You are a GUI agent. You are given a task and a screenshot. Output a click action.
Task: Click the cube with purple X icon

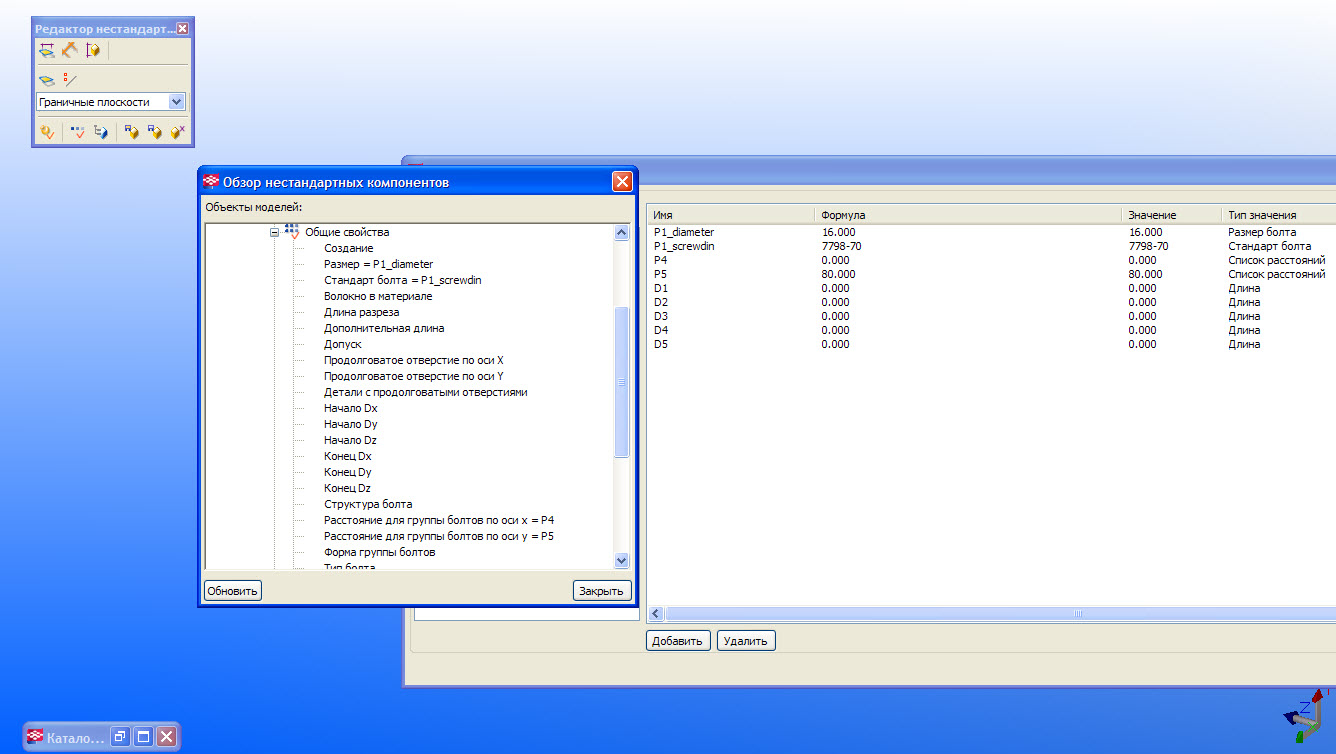[178, 131]
